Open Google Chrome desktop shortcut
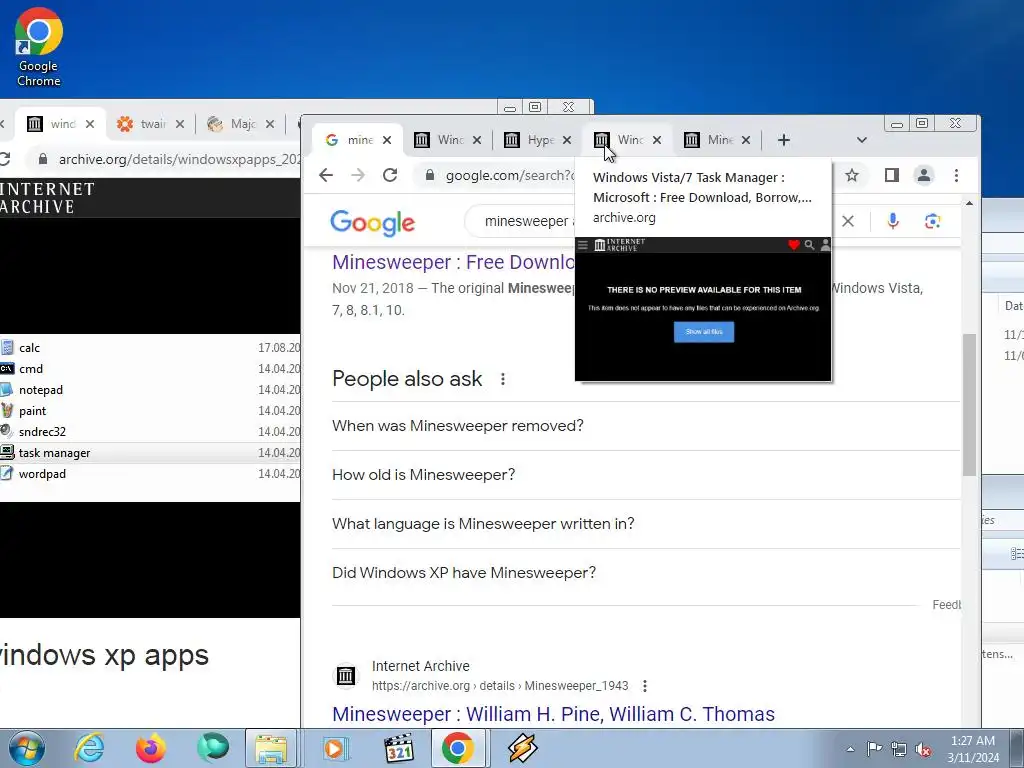The image size is (1024, 768). pyautogui.click(x=39, y=47)
